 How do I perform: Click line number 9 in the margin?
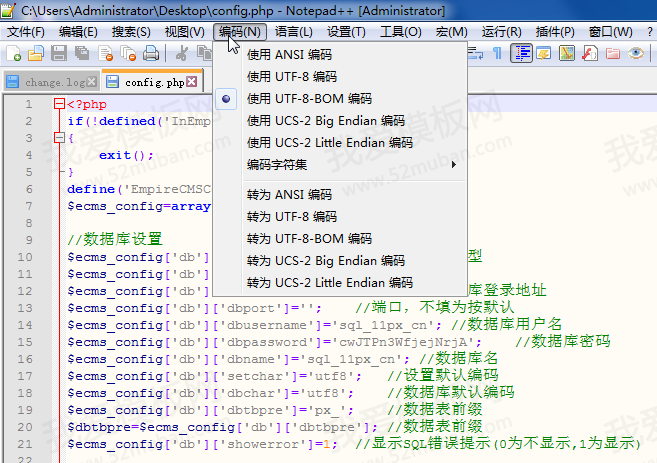point(28,240)
